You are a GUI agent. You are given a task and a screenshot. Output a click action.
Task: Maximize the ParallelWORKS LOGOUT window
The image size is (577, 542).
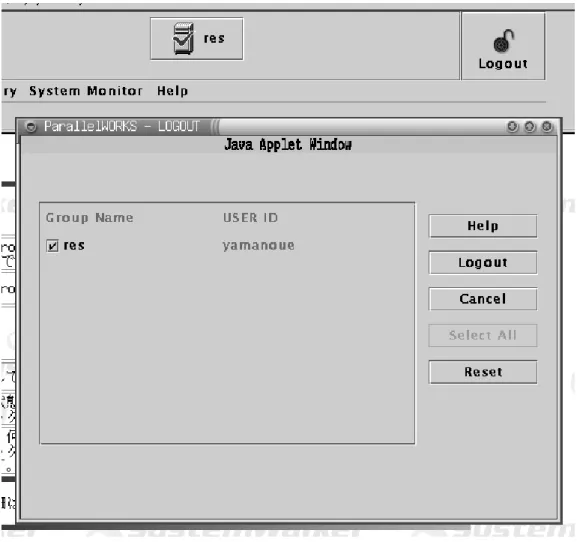(x=530, y=127)
